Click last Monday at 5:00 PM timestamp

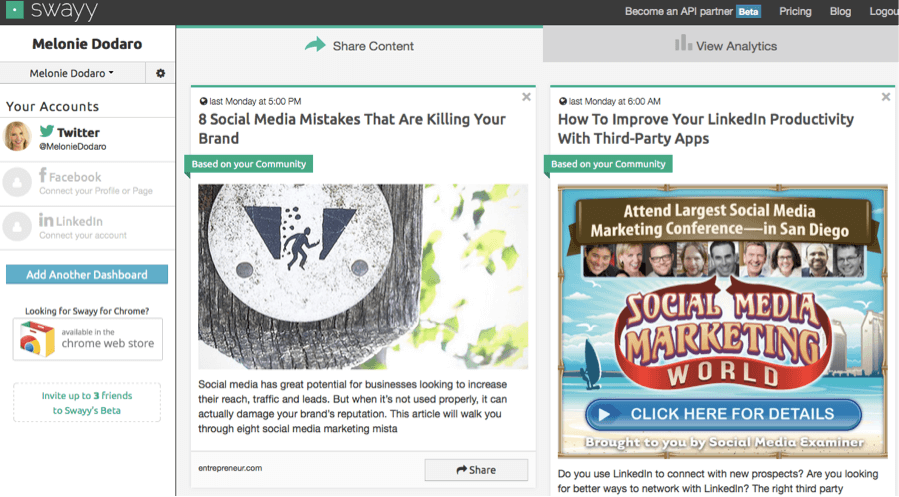pos(255,101)
